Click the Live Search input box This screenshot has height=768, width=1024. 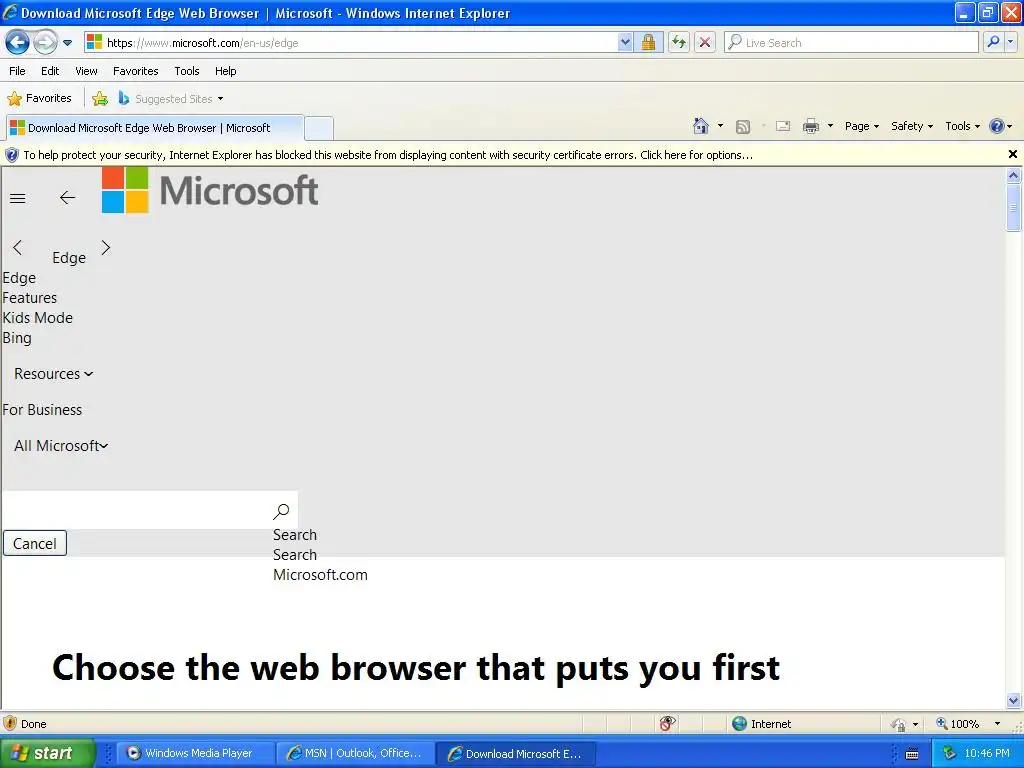pyautogui.click(x=851, y=43)
